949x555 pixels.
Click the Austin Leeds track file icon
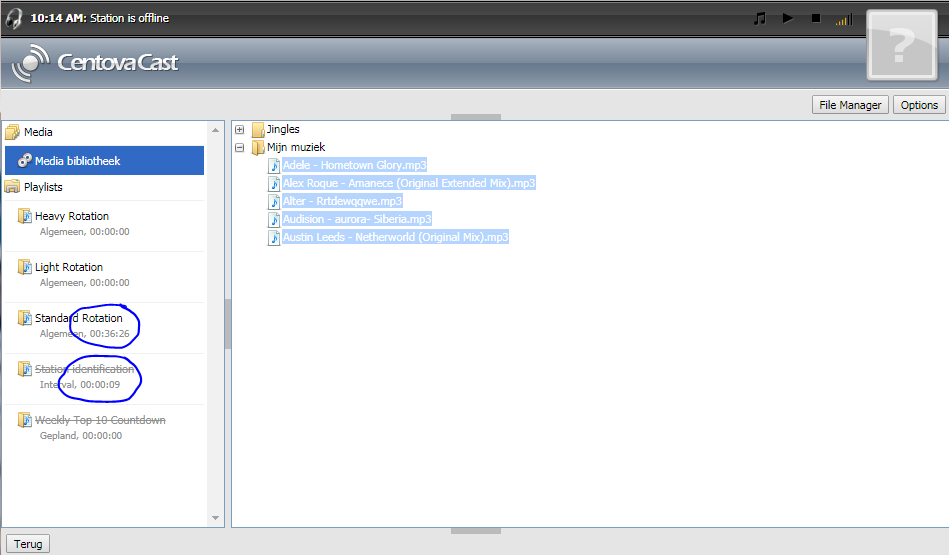point(274,237)
